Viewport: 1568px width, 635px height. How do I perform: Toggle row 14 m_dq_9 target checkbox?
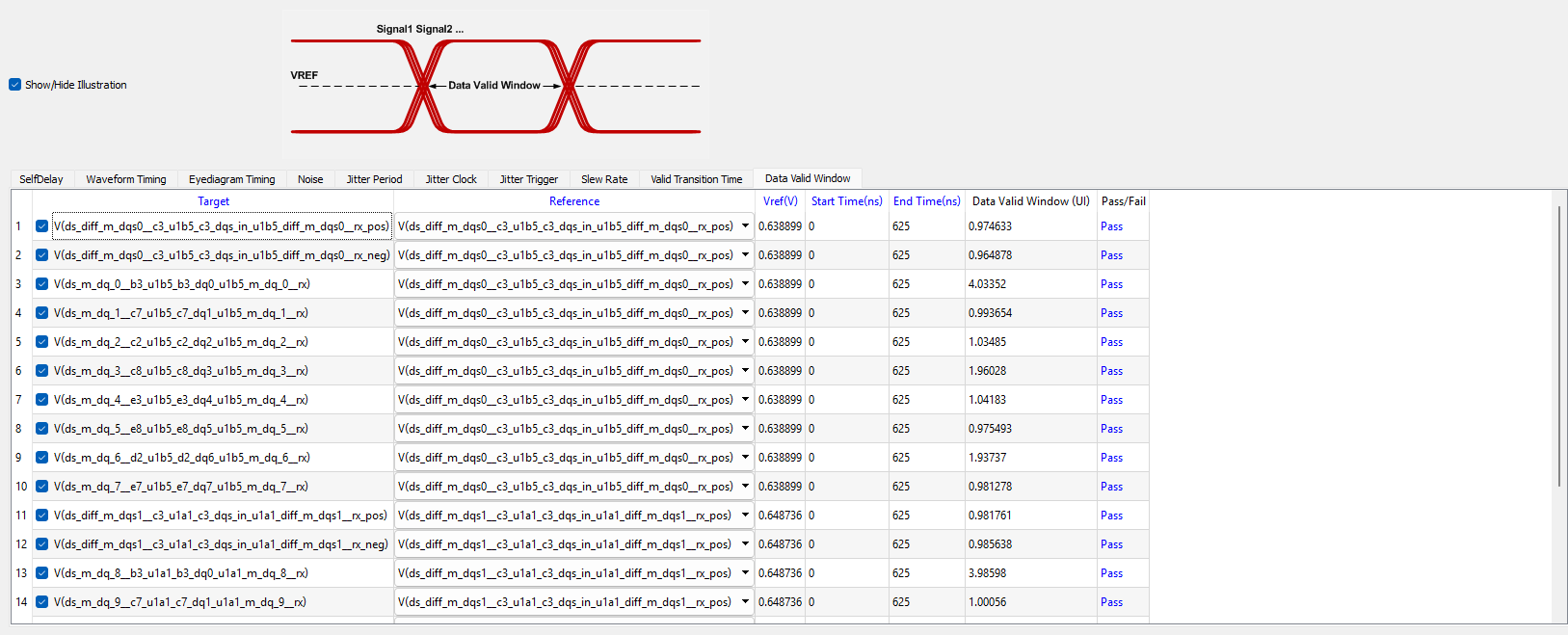click(42, 602)
